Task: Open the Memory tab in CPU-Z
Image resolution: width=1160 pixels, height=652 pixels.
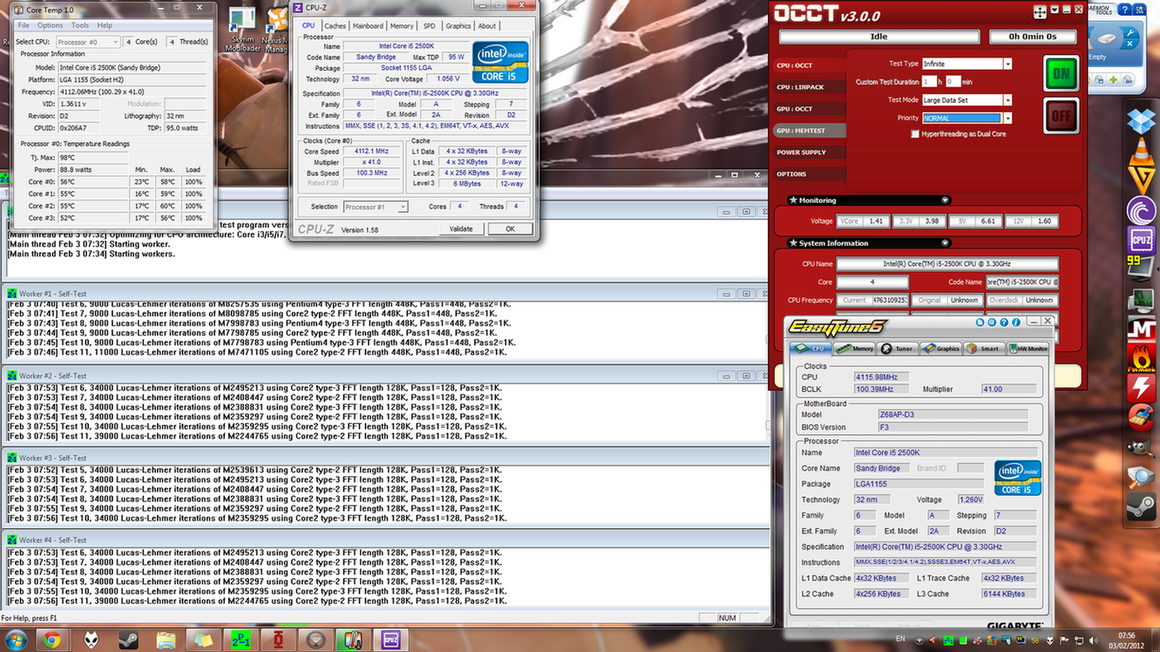Action: pos(401,26)
